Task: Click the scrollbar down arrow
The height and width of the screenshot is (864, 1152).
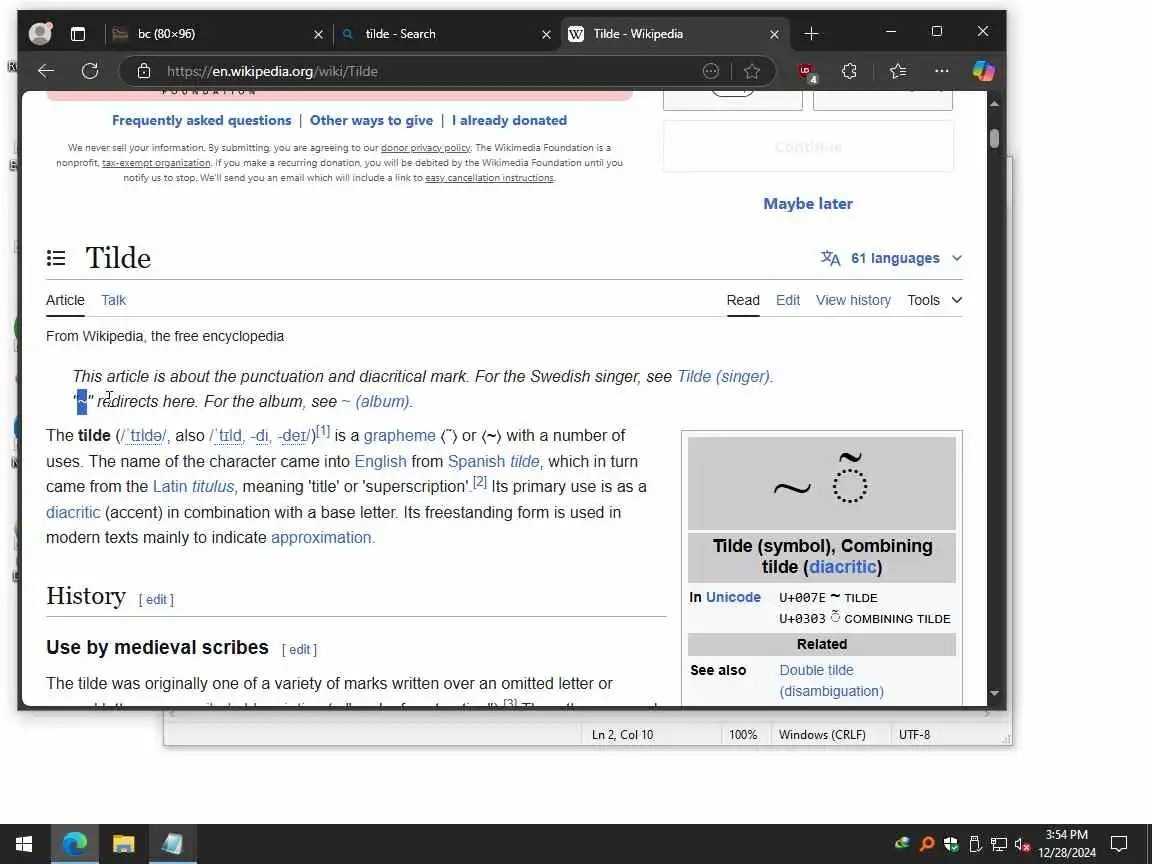Action: (994, 693)
